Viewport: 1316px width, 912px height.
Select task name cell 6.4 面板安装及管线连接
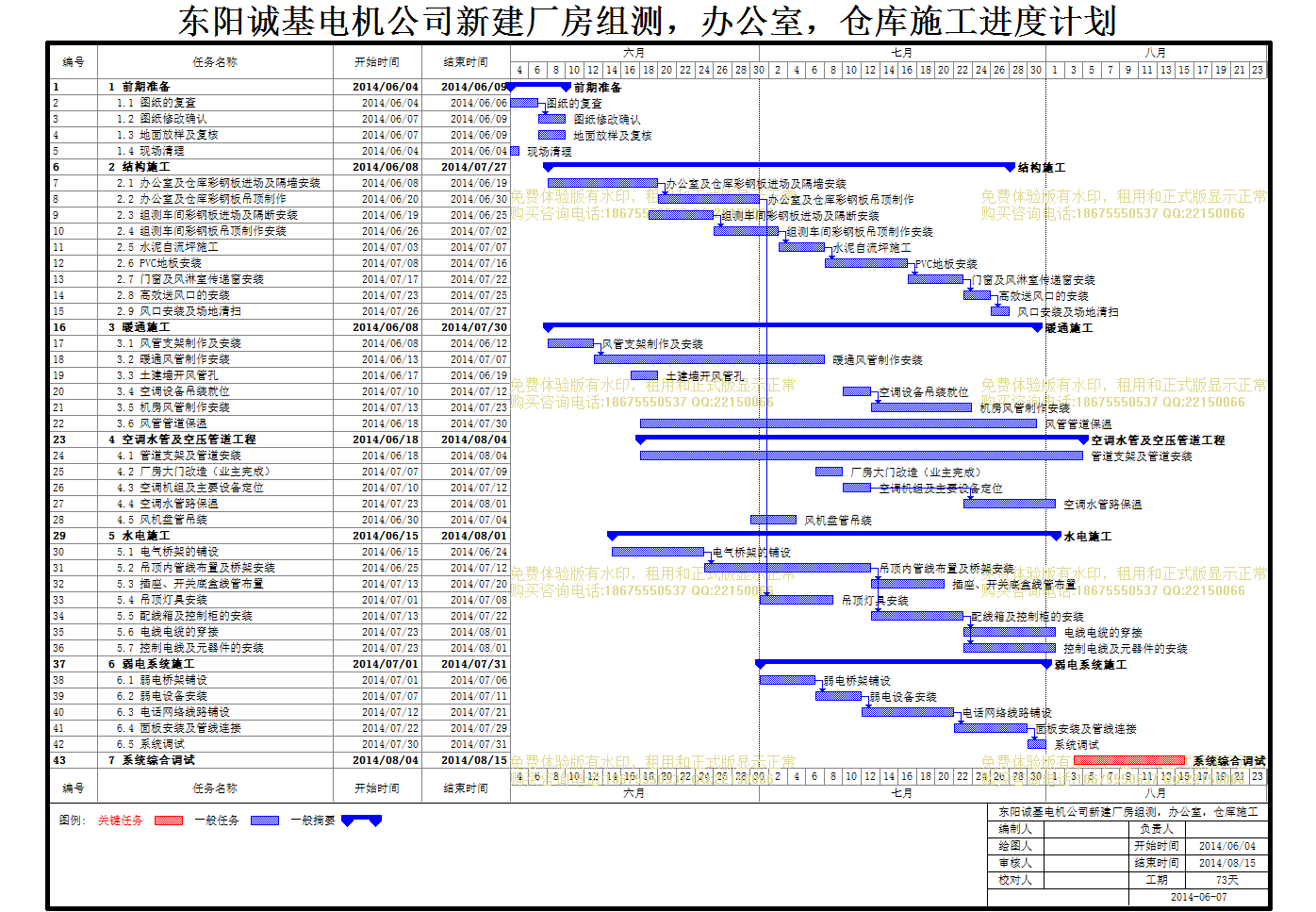[215, 728]
